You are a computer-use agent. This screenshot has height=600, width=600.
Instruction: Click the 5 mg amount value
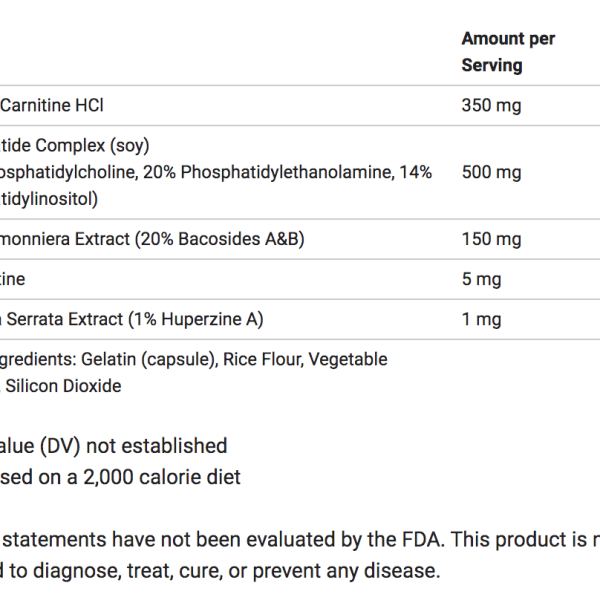(481, 279)
